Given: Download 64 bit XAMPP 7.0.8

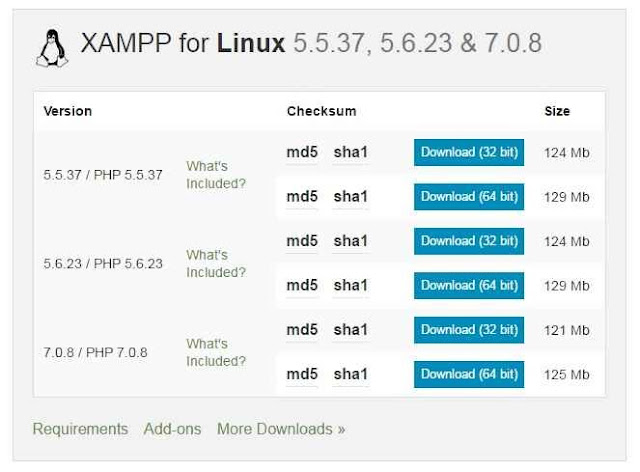Looking at the screenshot, I should coord(469,374).
